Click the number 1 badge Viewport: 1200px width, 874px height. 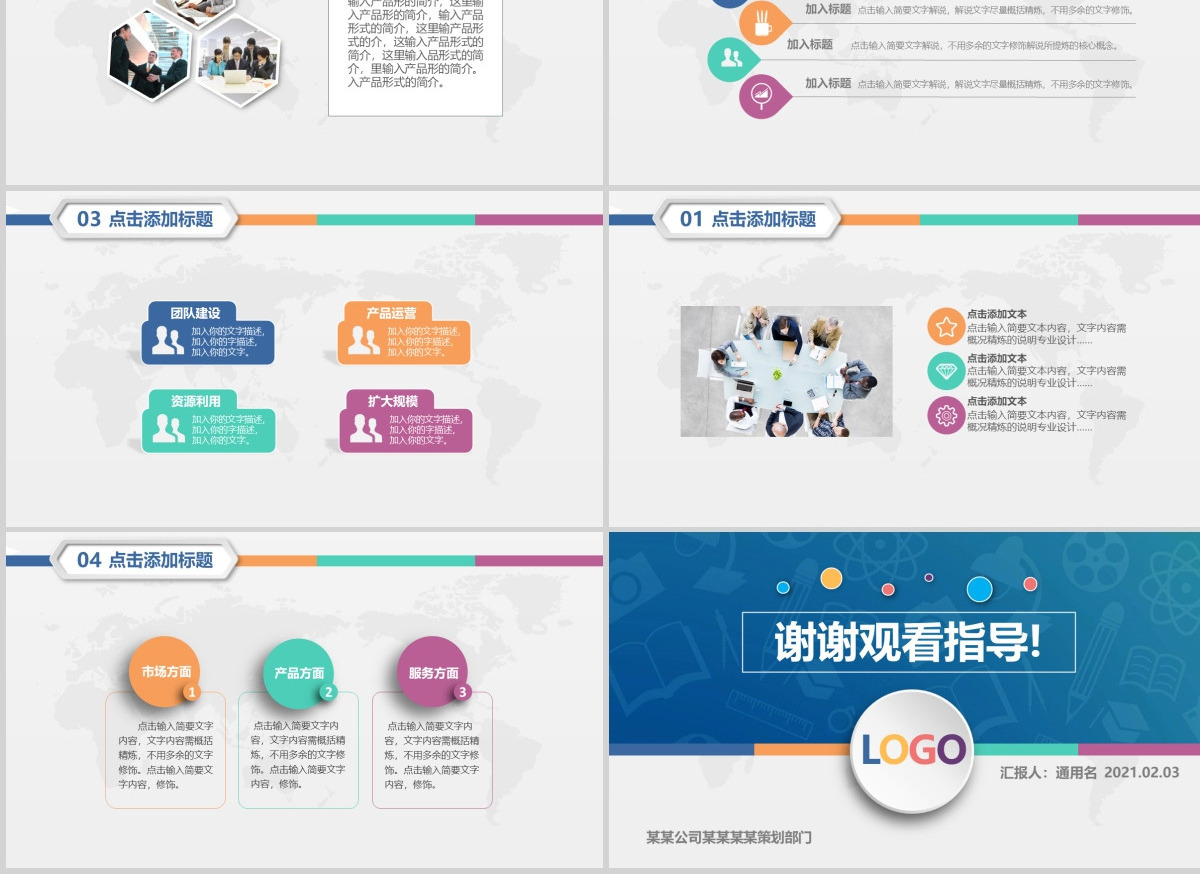pos(192,692)
